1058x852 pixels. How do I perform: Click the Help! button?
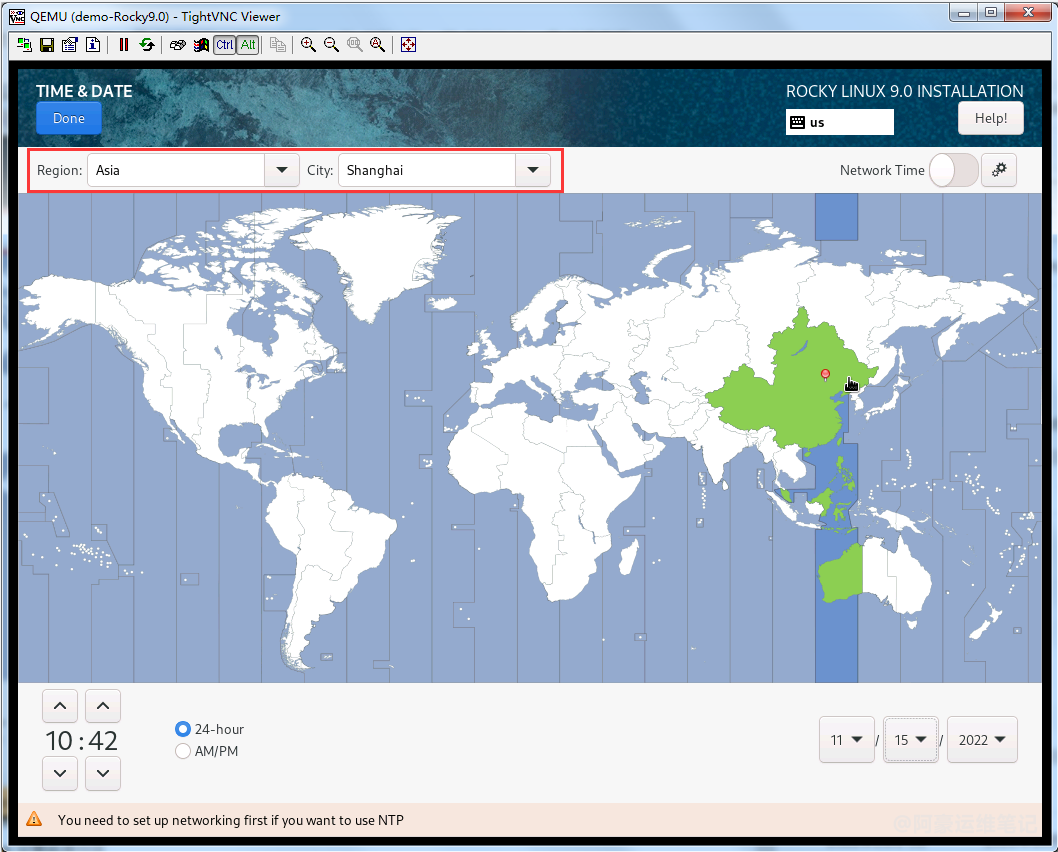click(990, 118)
